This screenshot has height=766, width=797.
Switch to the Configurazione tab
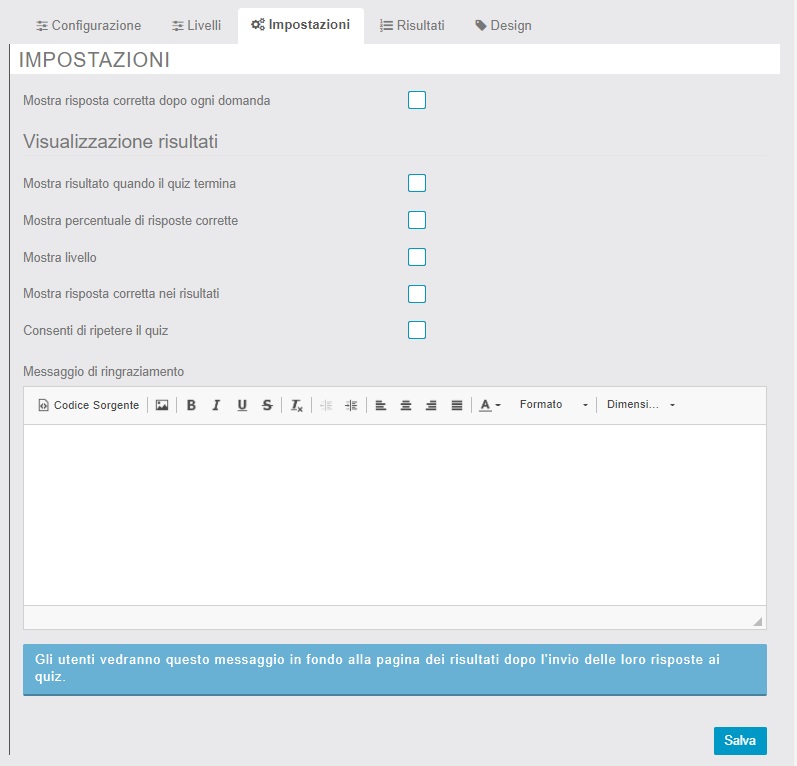(x=88, y=25)
